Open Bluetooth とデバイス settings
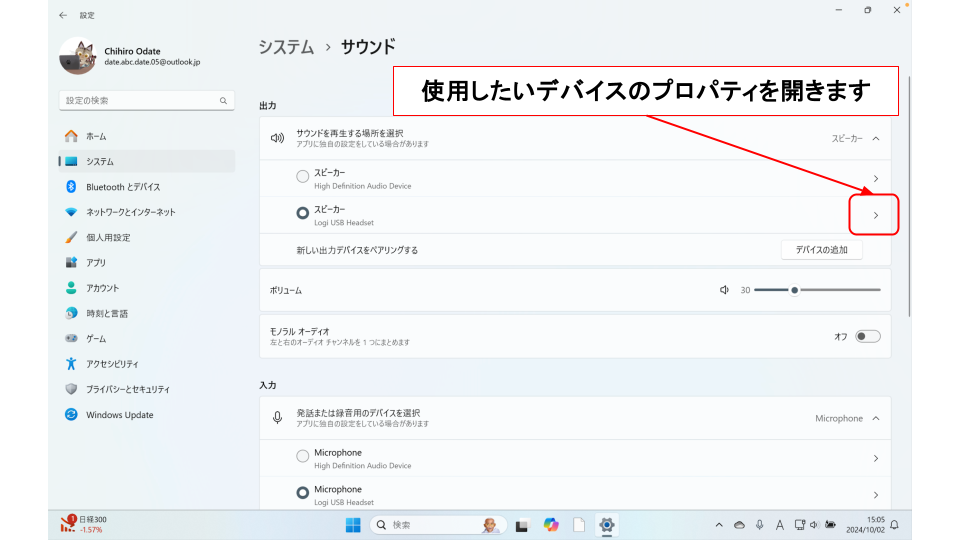The image size is (960, 540). [x=122, y=187]
